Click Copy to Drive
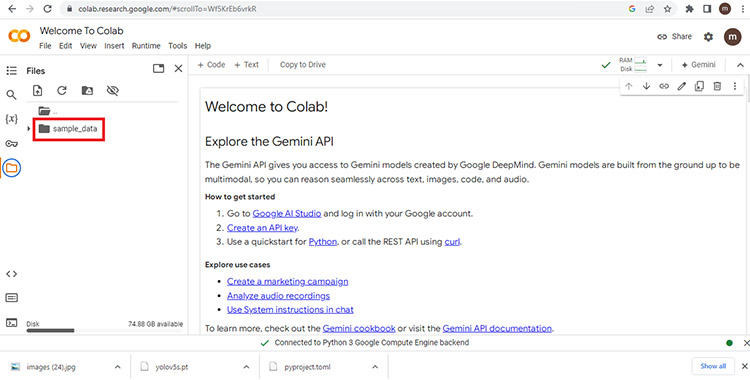The width and height of the screenshot is (750, 380). [x=303, y=65]
